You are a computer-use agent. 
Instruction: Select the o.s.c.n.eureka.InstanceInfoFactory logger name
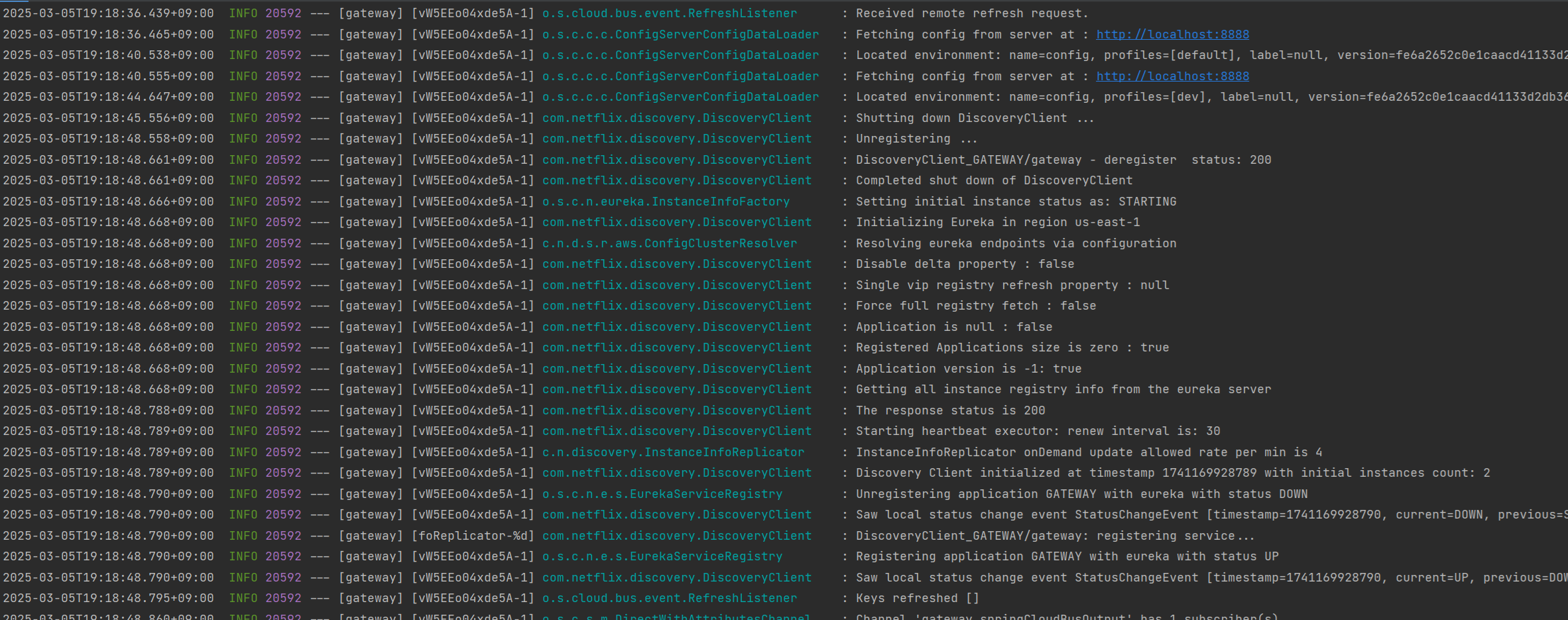[x=666, y=202]
